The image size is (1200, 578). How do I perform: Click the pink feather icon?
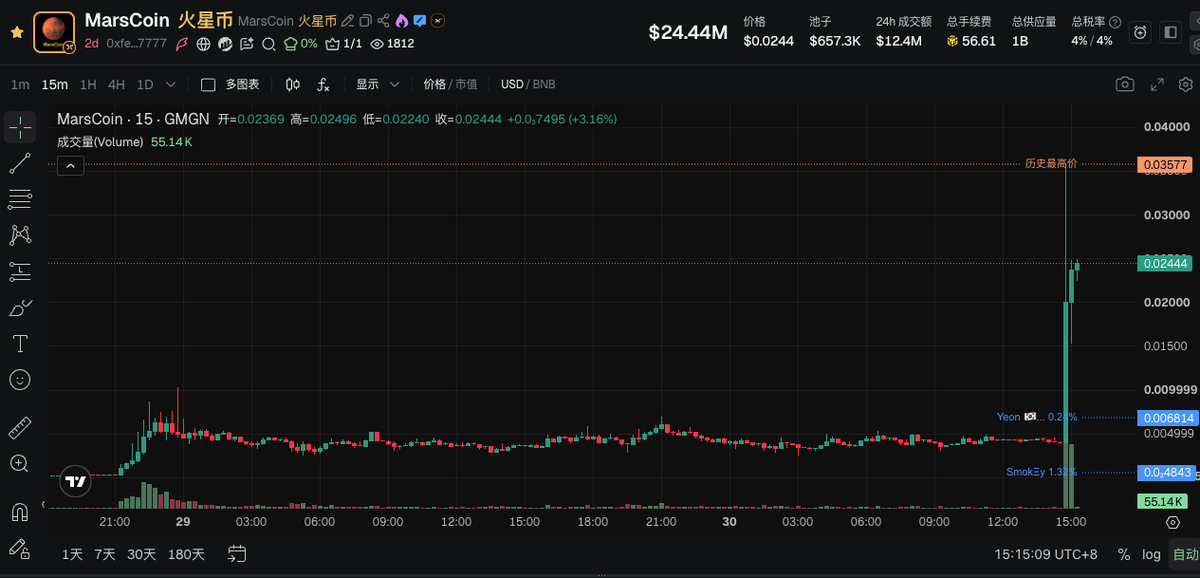tap(182, 44)
